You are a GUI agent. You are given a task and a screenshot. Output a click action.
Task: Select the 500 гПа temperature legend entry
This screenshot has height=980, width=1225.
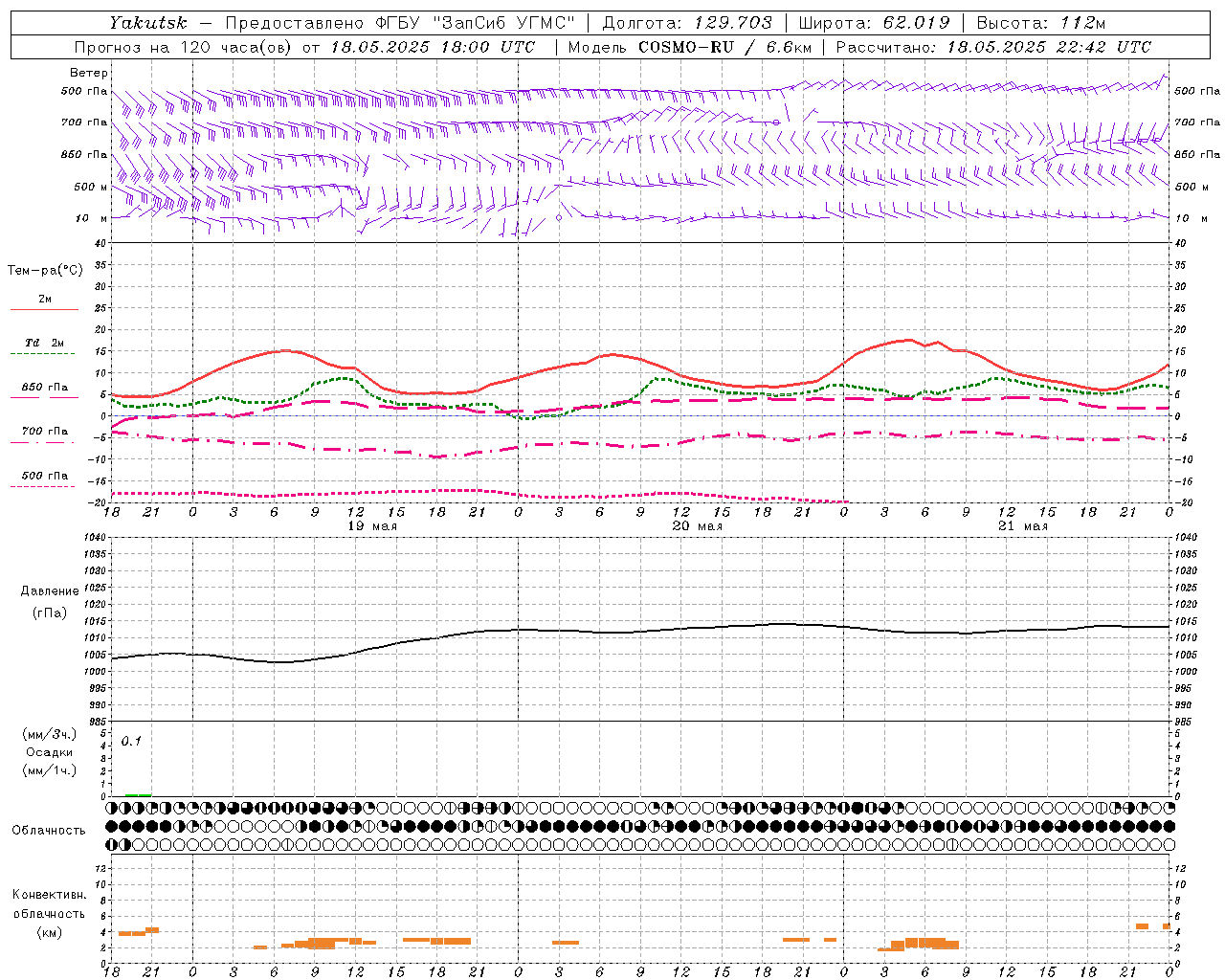click(x=44, y=476)
